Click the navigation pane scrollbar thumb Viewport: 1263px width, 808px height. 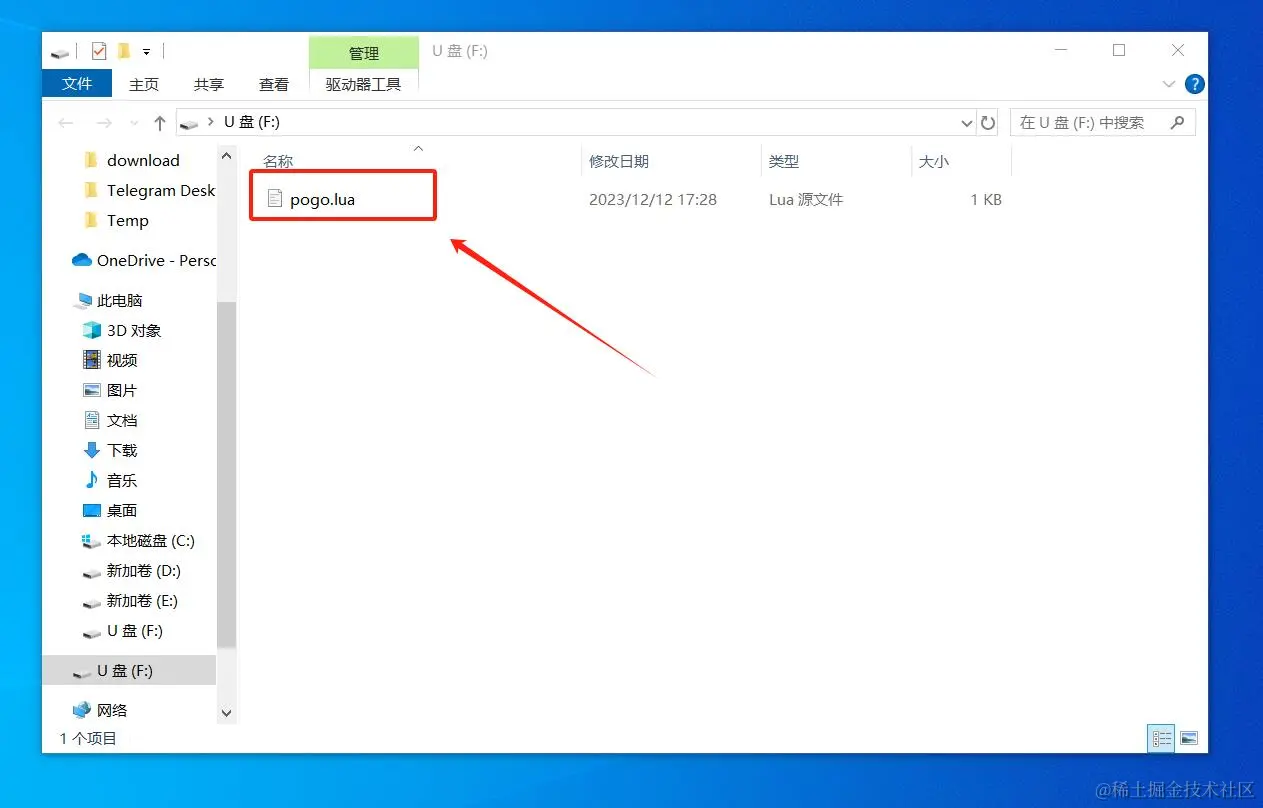tap(226, 474)
